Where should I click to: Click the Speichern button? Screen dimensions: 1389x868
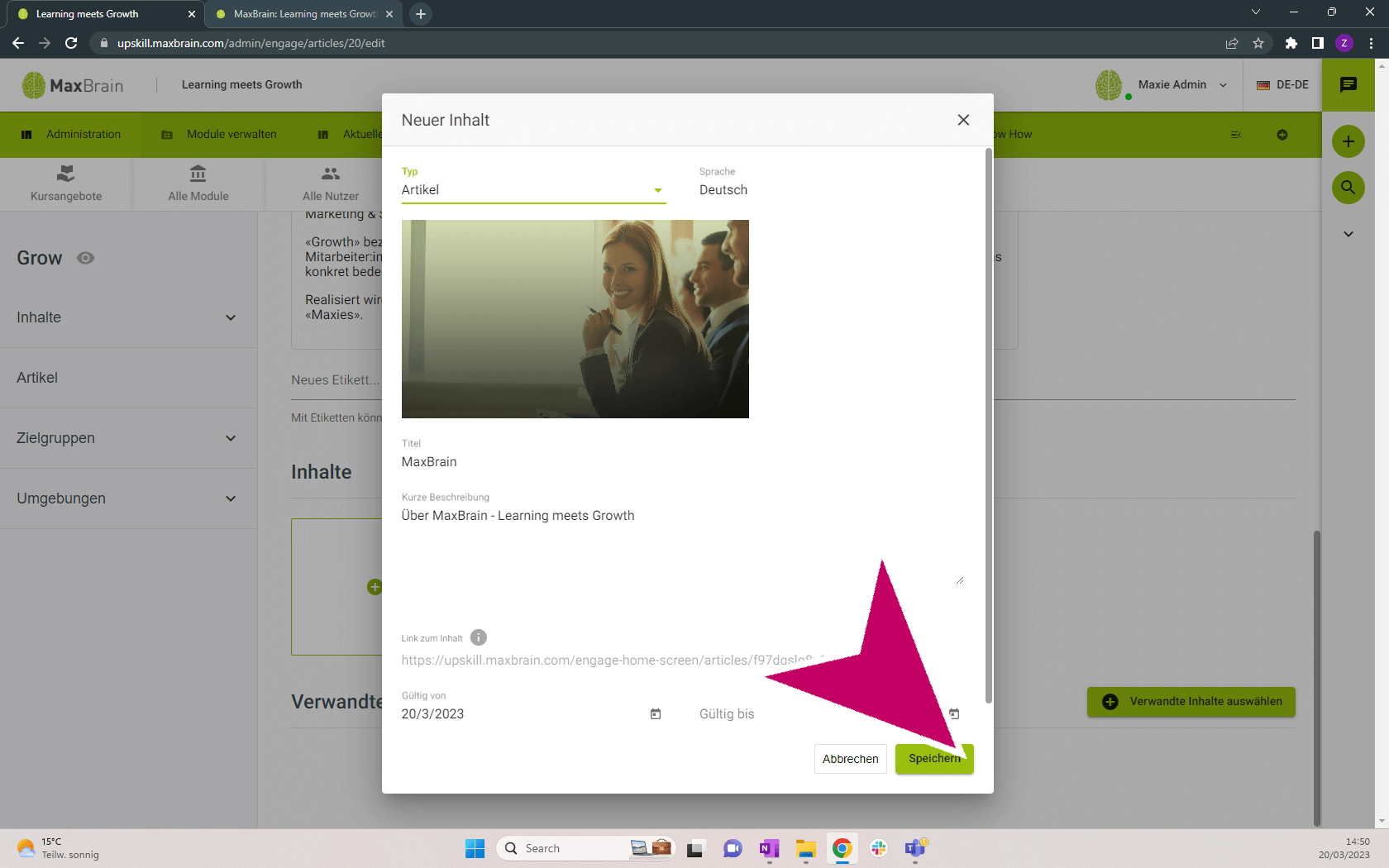tap(934, 759)
